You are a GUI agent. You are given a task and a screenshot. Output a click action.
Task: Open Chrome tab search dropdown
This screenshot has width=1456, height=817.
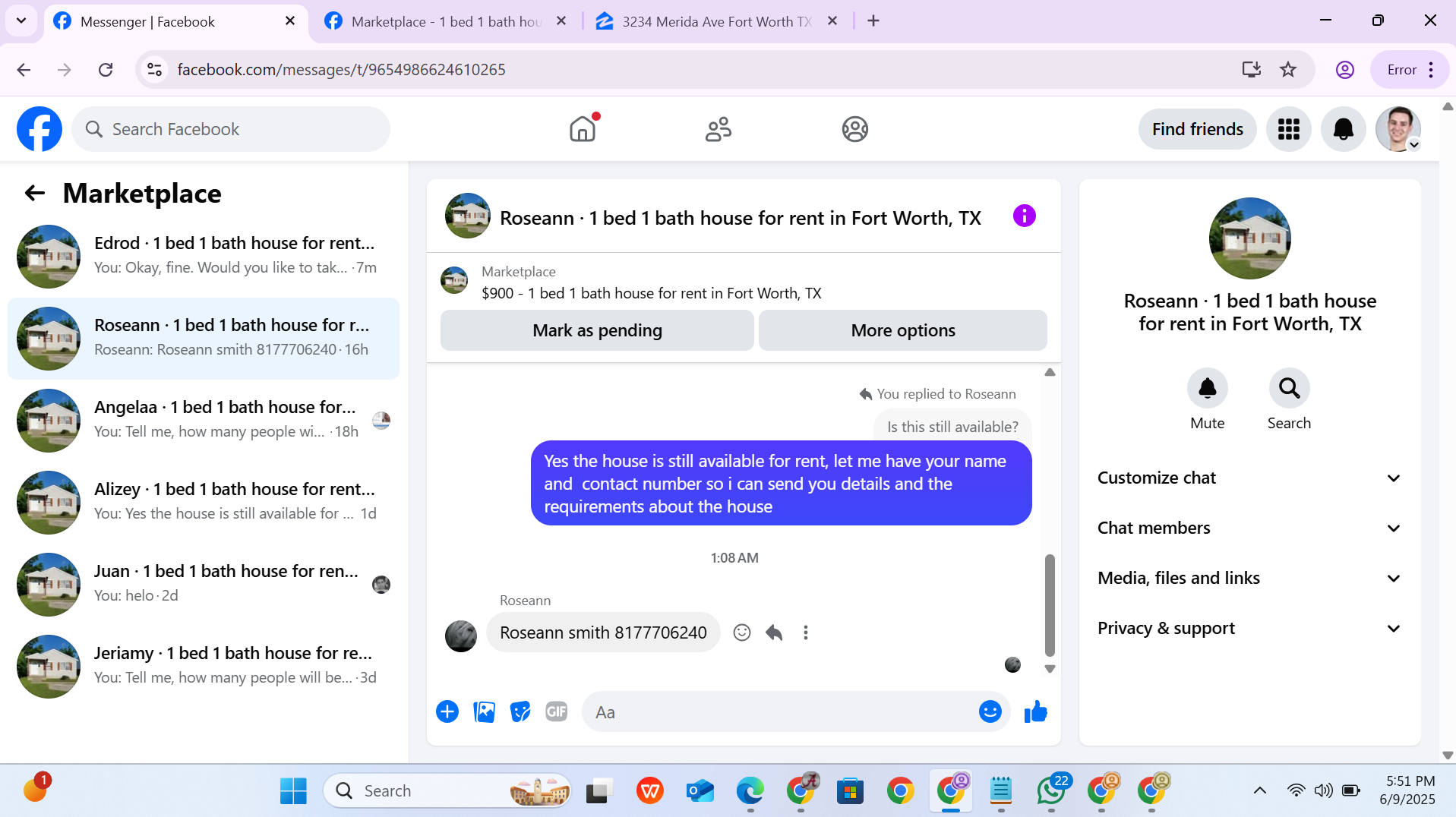click(21, 21)
